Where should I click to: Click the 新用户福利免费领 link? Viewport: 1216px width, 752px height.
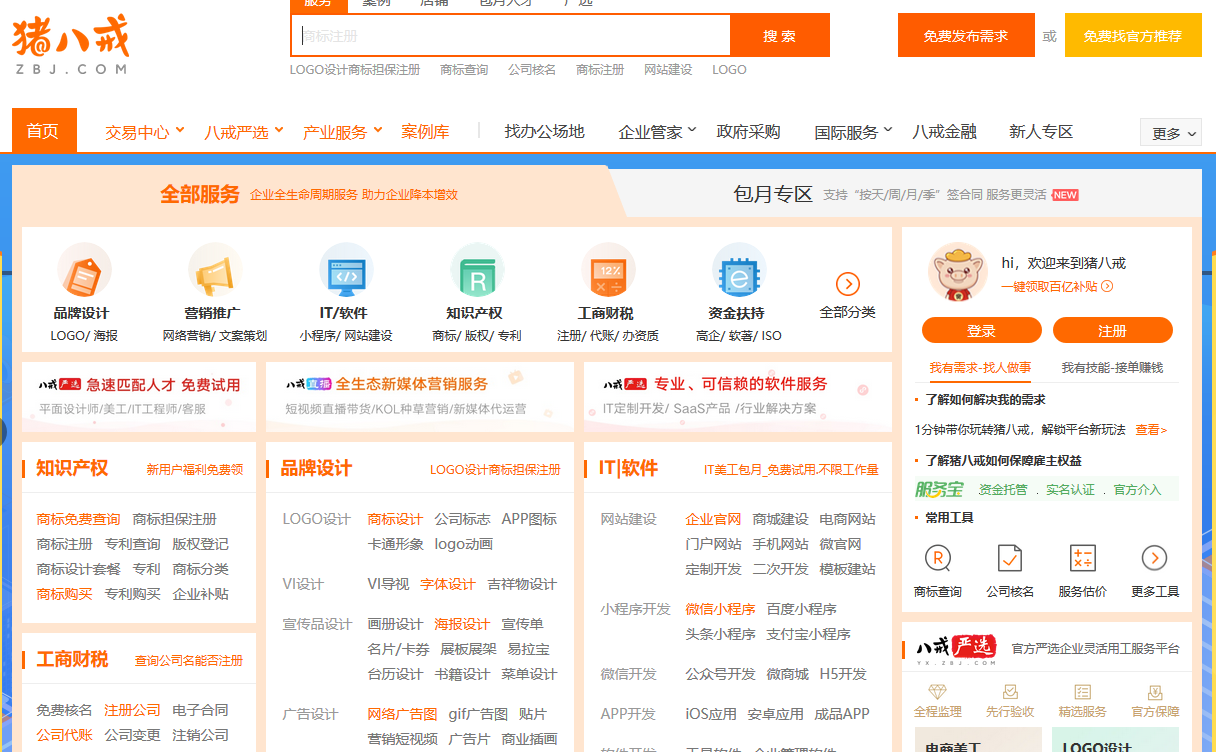[194, 470]
